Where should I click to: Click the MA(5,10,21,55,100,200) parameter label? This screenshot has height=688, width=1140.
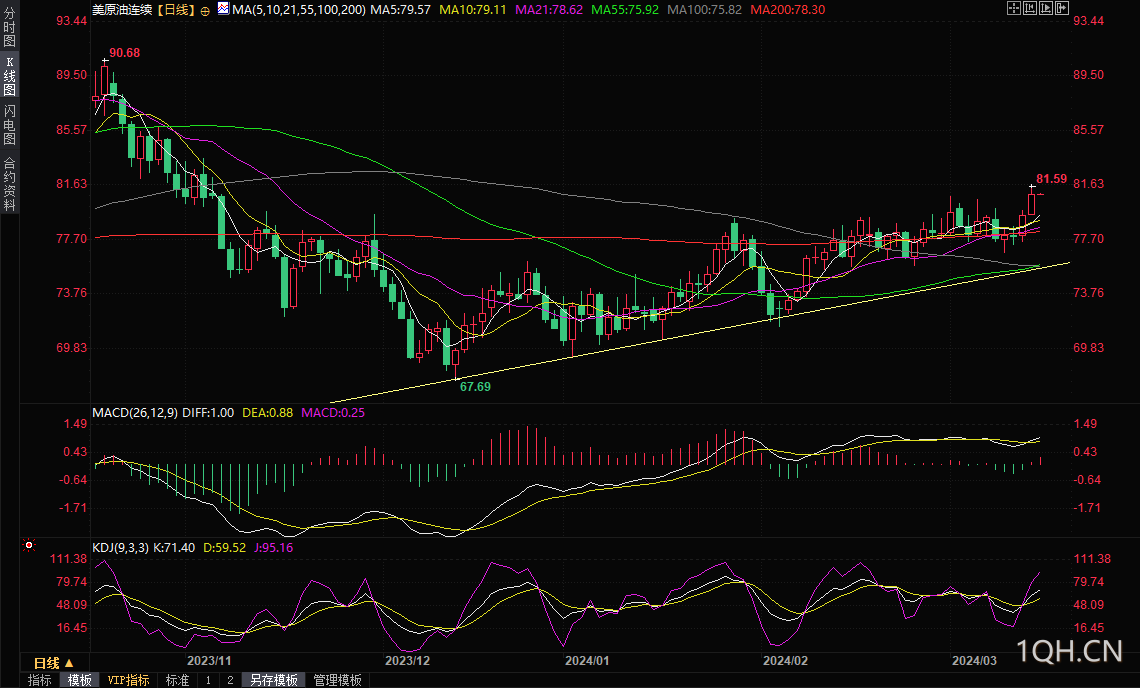pos(299,9)
